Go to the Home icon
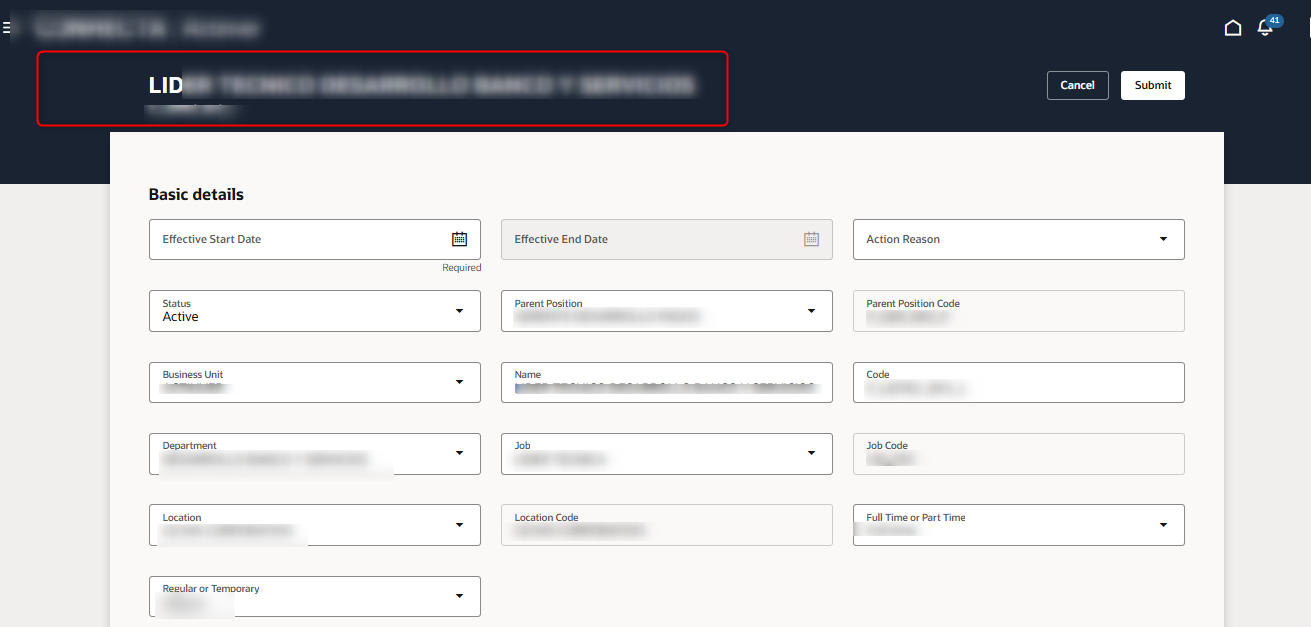 point(1233,28)
